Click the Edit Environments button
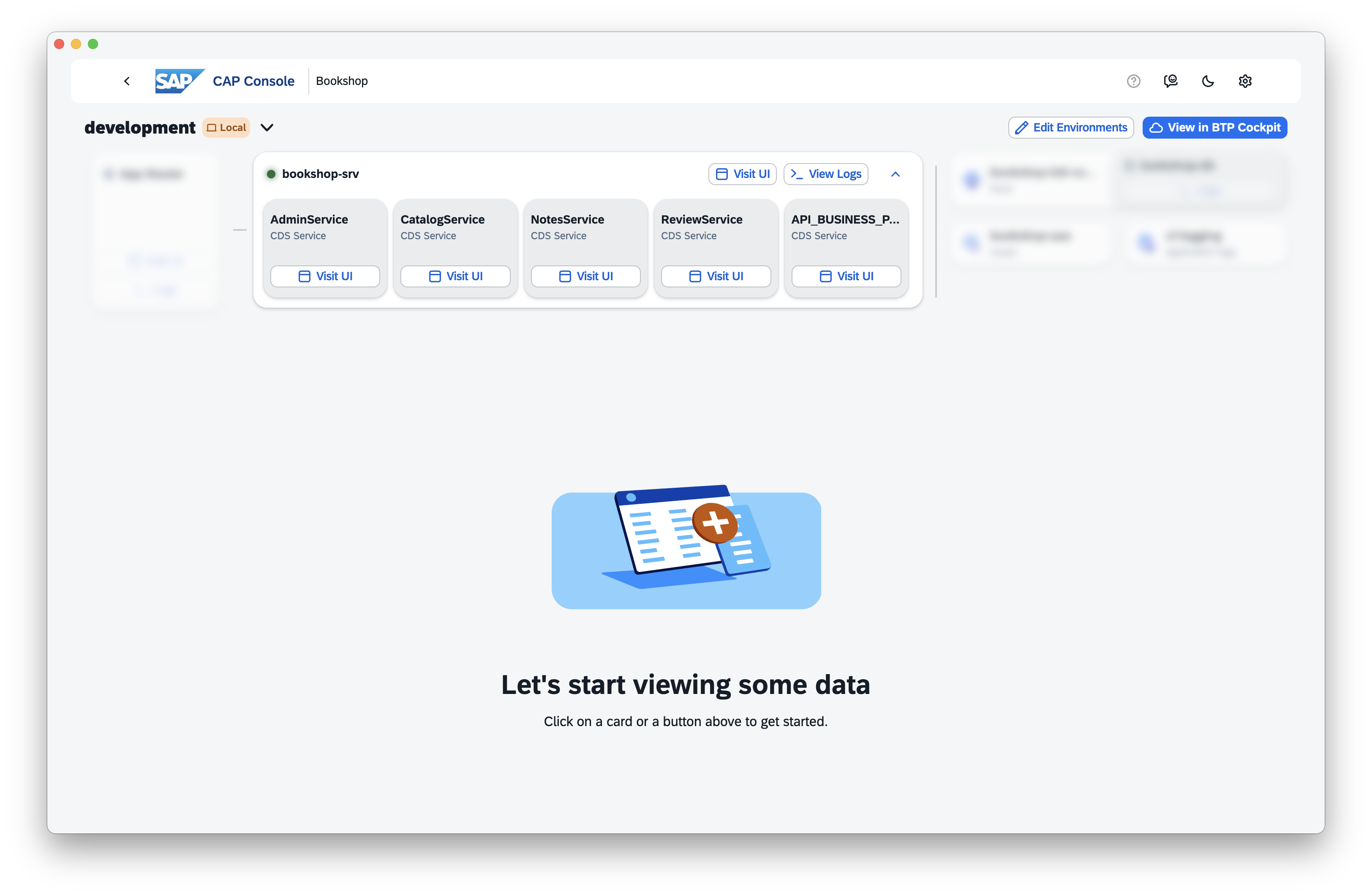The height and width of the screenshot is (896, 1372). coord(1070,127)
